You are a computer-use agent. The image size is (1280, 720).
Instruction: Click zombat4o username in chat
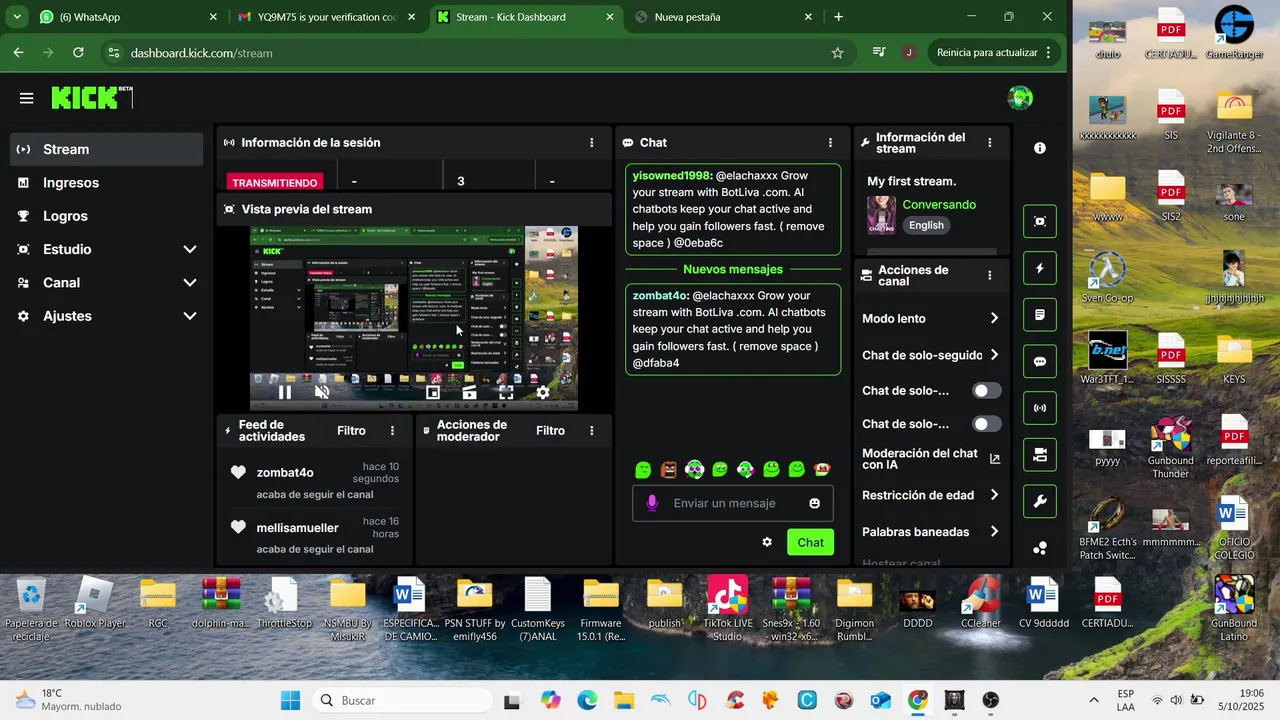[x=660, y=296]
